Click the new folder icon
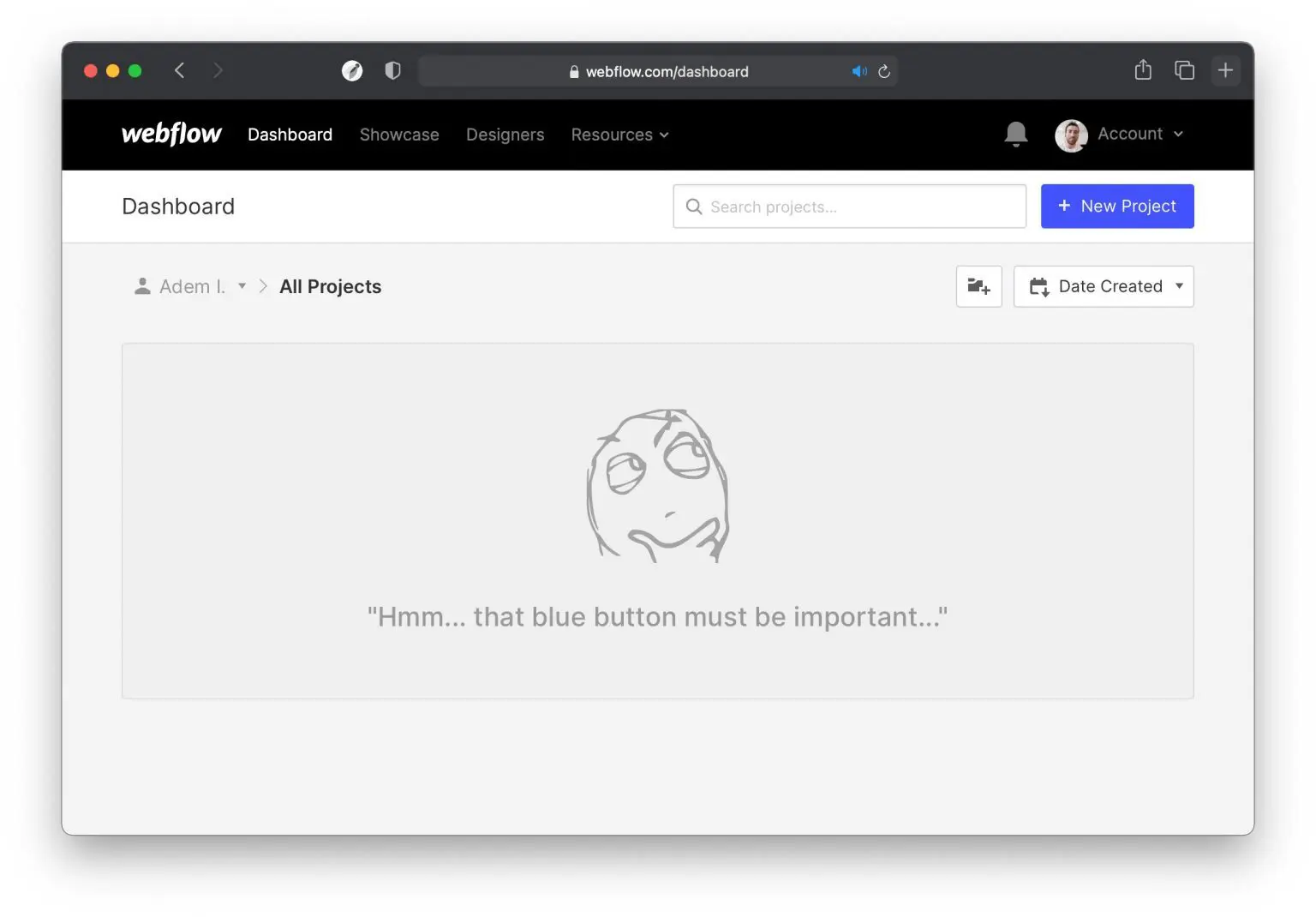 coord(978,286)
